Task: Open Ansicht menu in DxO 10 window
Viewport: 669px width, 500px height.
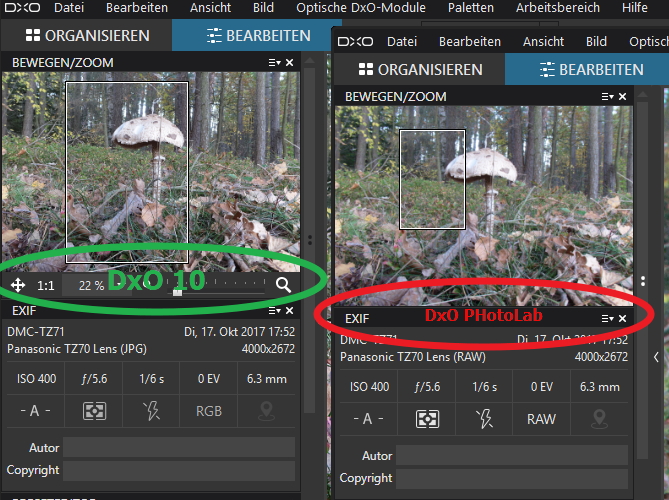Action: tap(210, 8)
